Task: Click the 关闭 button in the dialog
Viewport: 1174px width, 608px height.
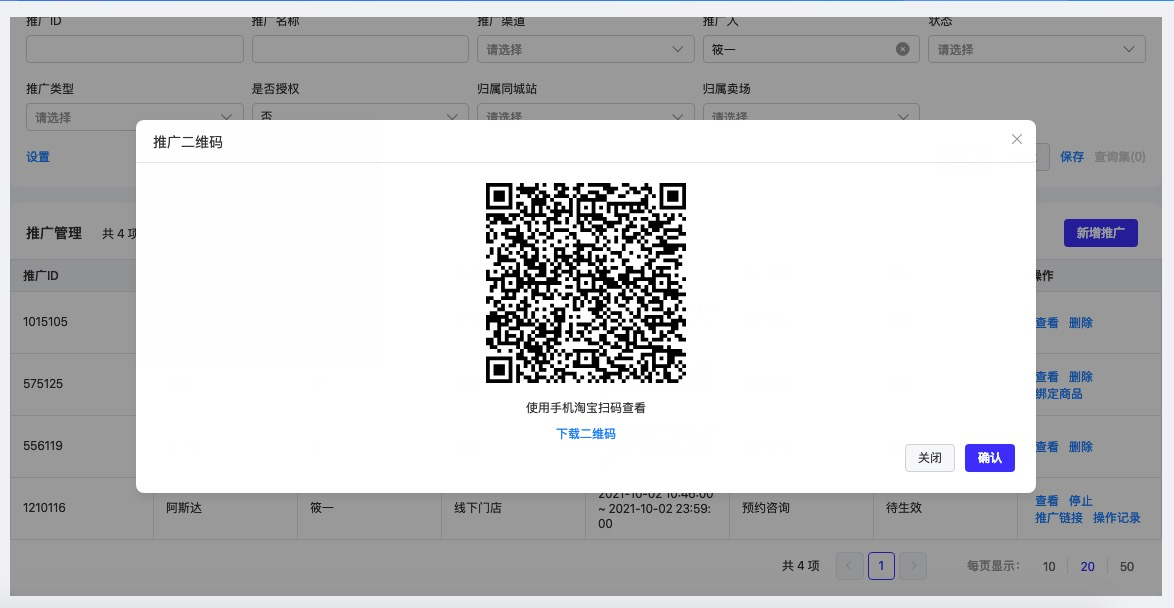Action: point(929,457)
